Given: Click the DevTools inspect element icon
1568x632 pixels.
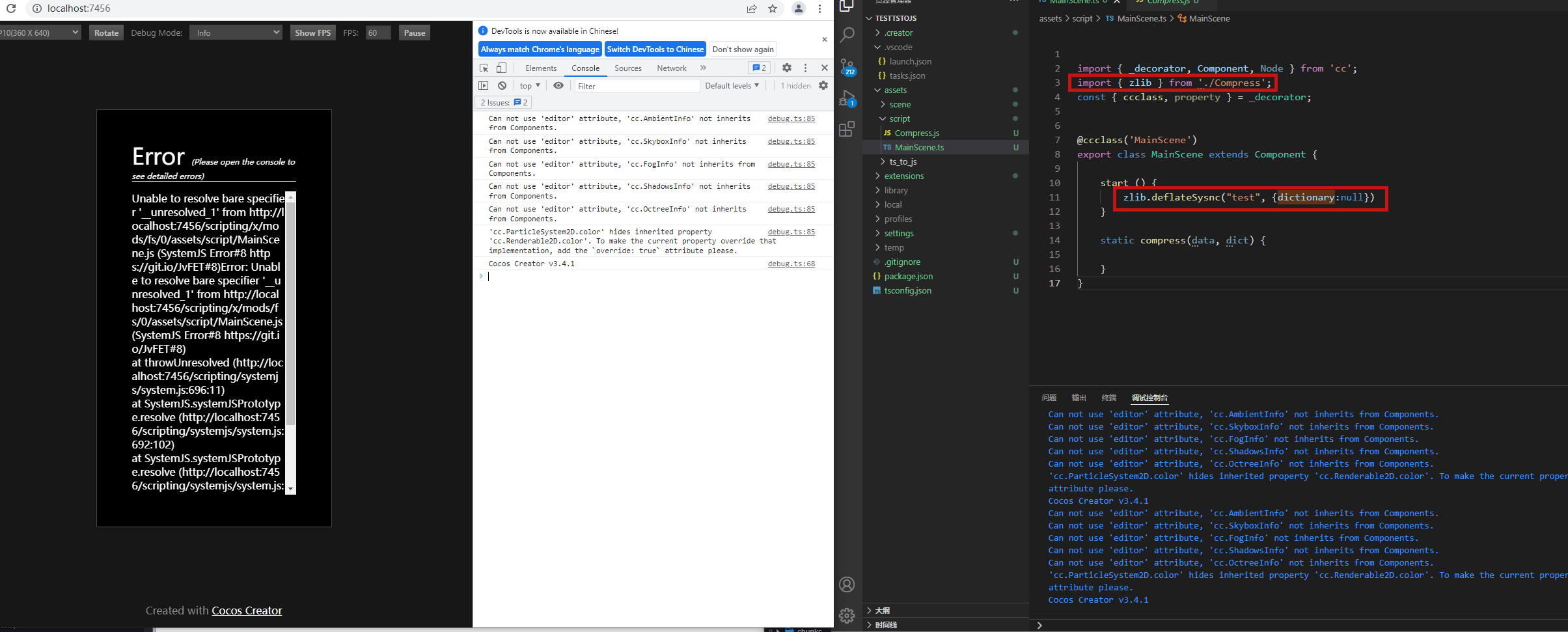Looking at the screenshot, I should click(x=484, y=68).
